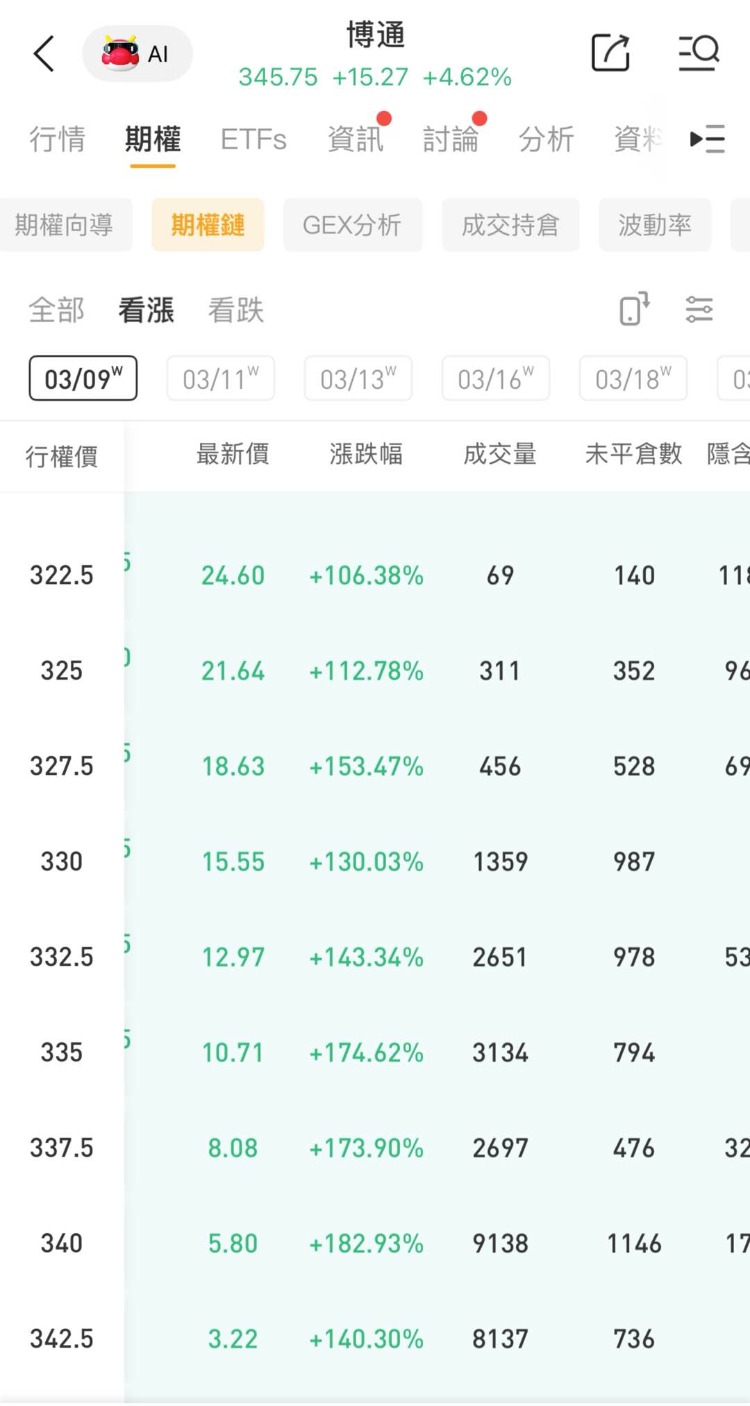
Task: Switch to the 討論 tab
Action: (x=450, y=139)
